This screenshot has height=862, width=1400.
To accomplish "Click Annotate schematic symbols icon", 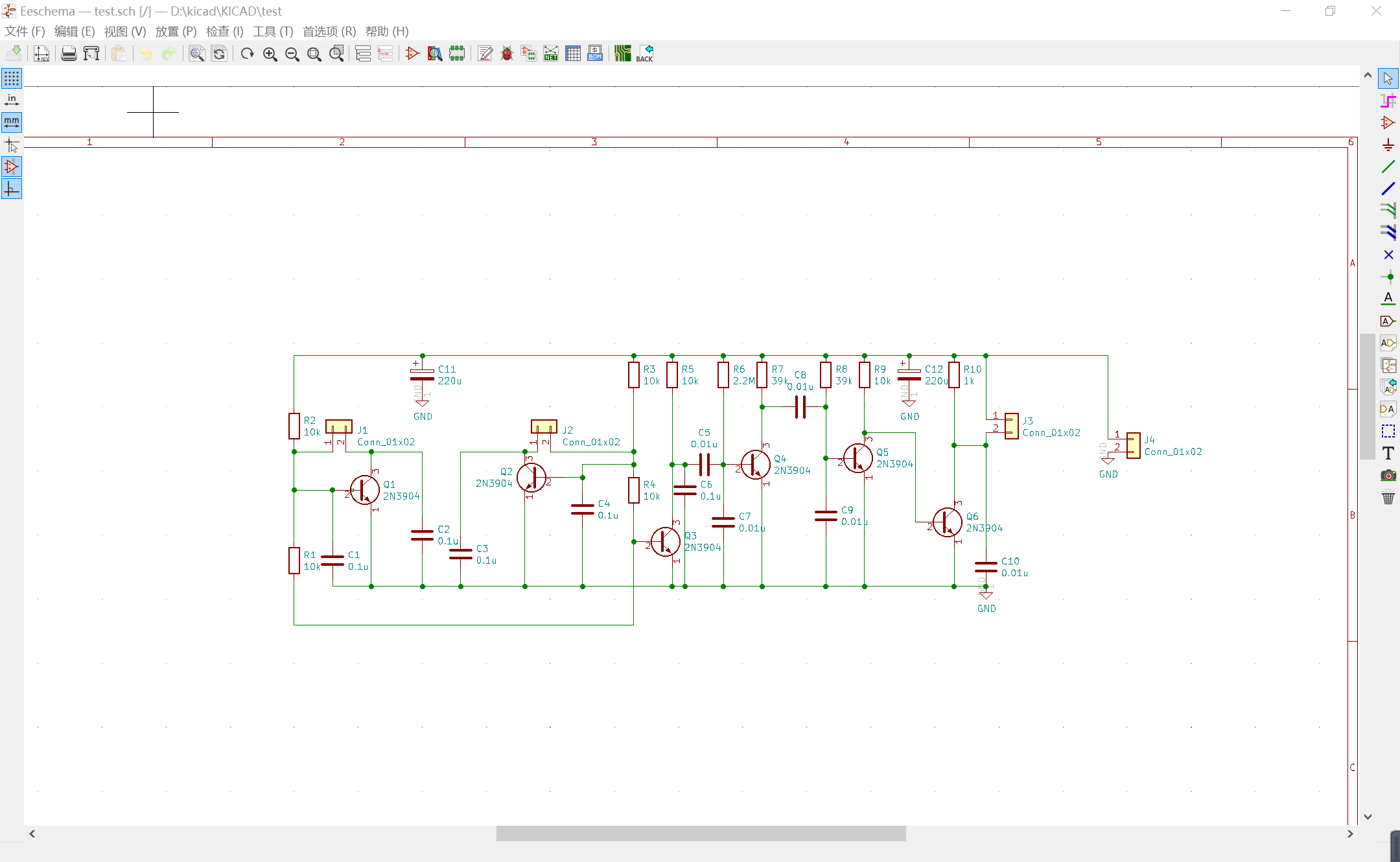I will pyautogui.click(x=485, y=53).
